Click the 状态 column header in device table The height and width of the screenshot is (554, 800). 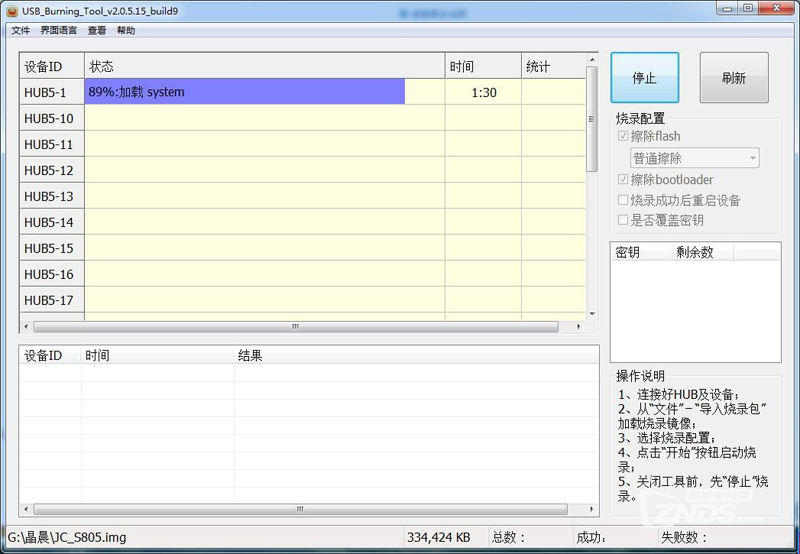[265, 66]
